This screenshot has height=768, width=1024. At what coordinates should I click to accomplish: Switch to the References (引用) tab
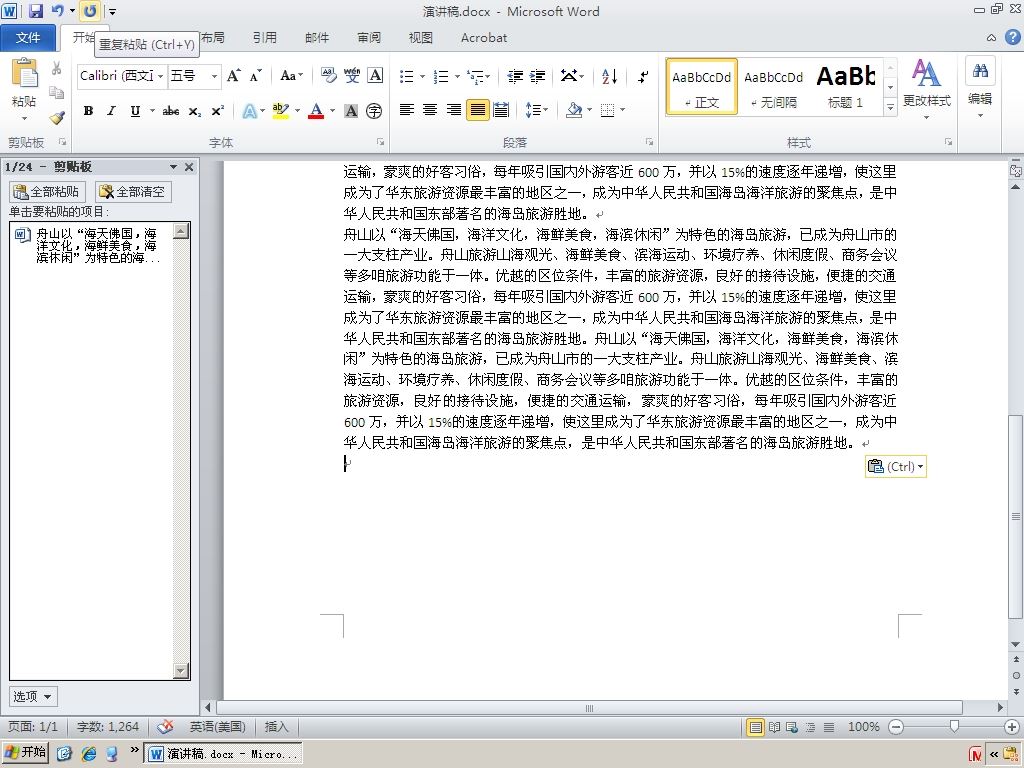(x=264, y=38)
